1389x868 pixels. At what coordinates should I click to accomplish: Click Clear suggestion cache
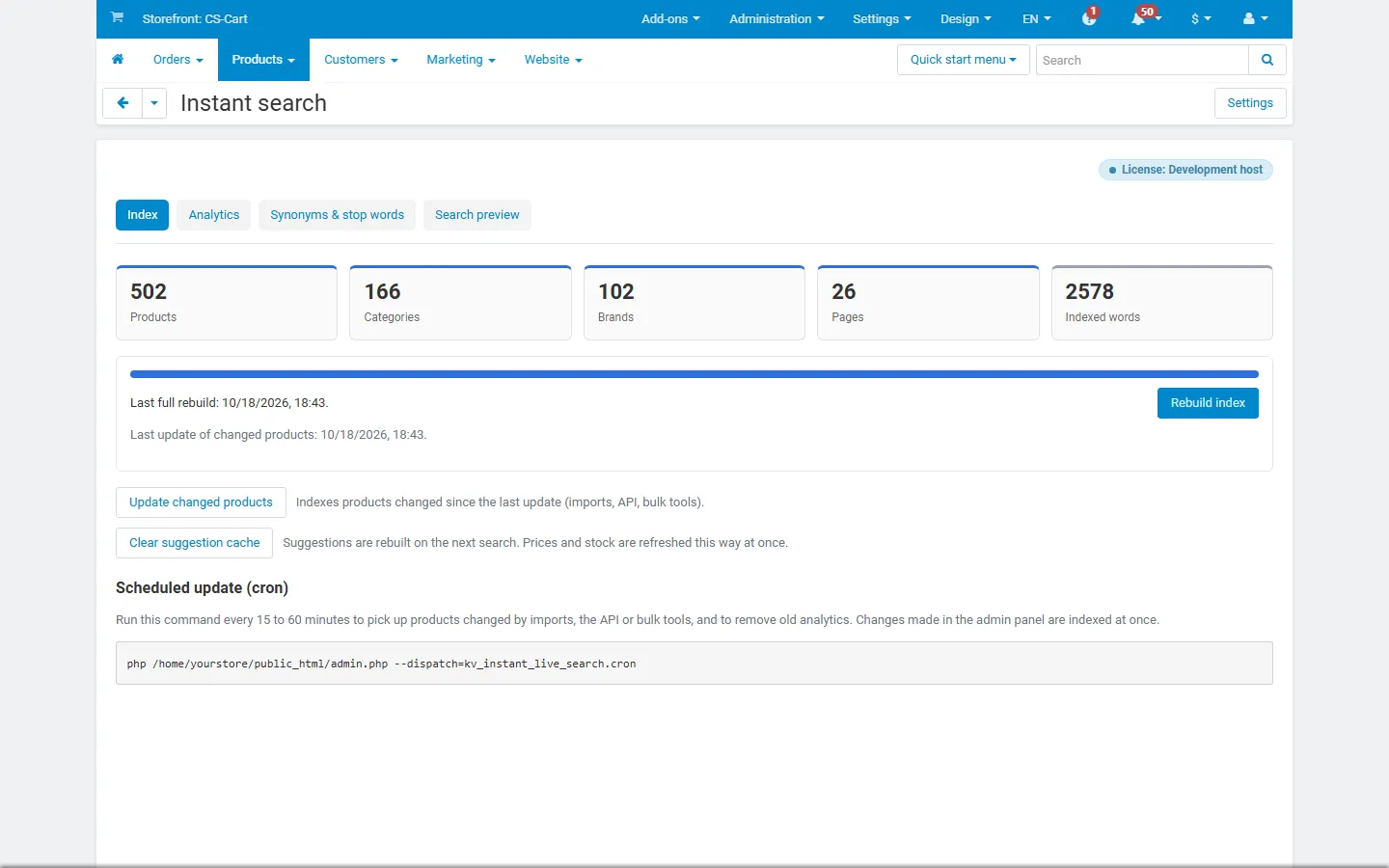[x=194, y=543]
